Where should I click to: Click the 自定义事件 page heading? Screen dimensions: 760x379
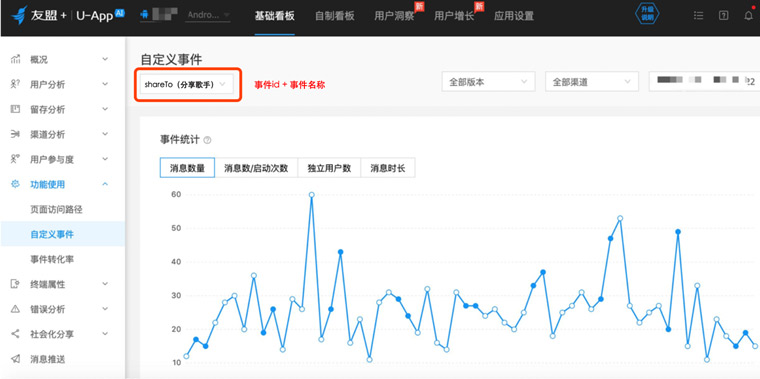coord(171,59)
